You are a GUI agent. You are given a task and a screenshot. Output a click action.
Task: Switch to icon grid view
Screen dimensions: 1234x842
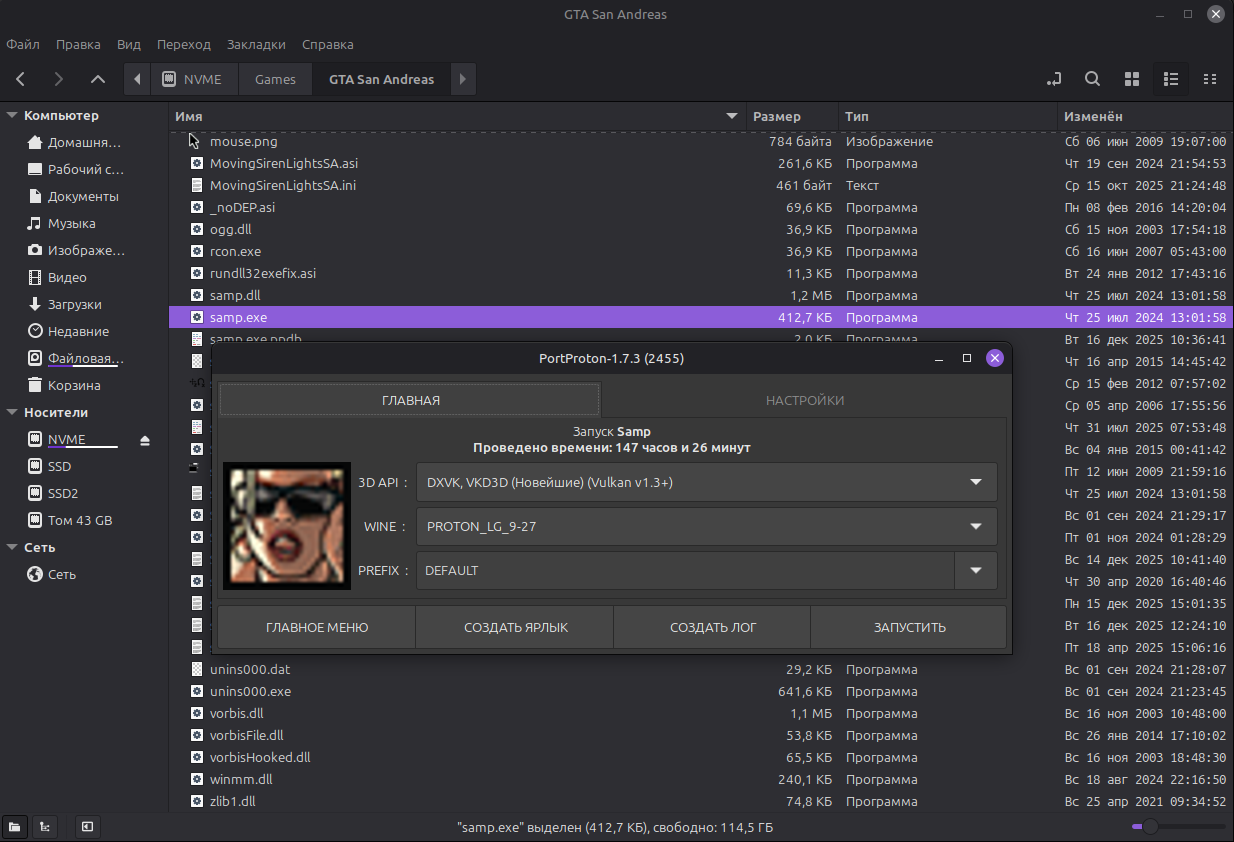click(1132, 79)
